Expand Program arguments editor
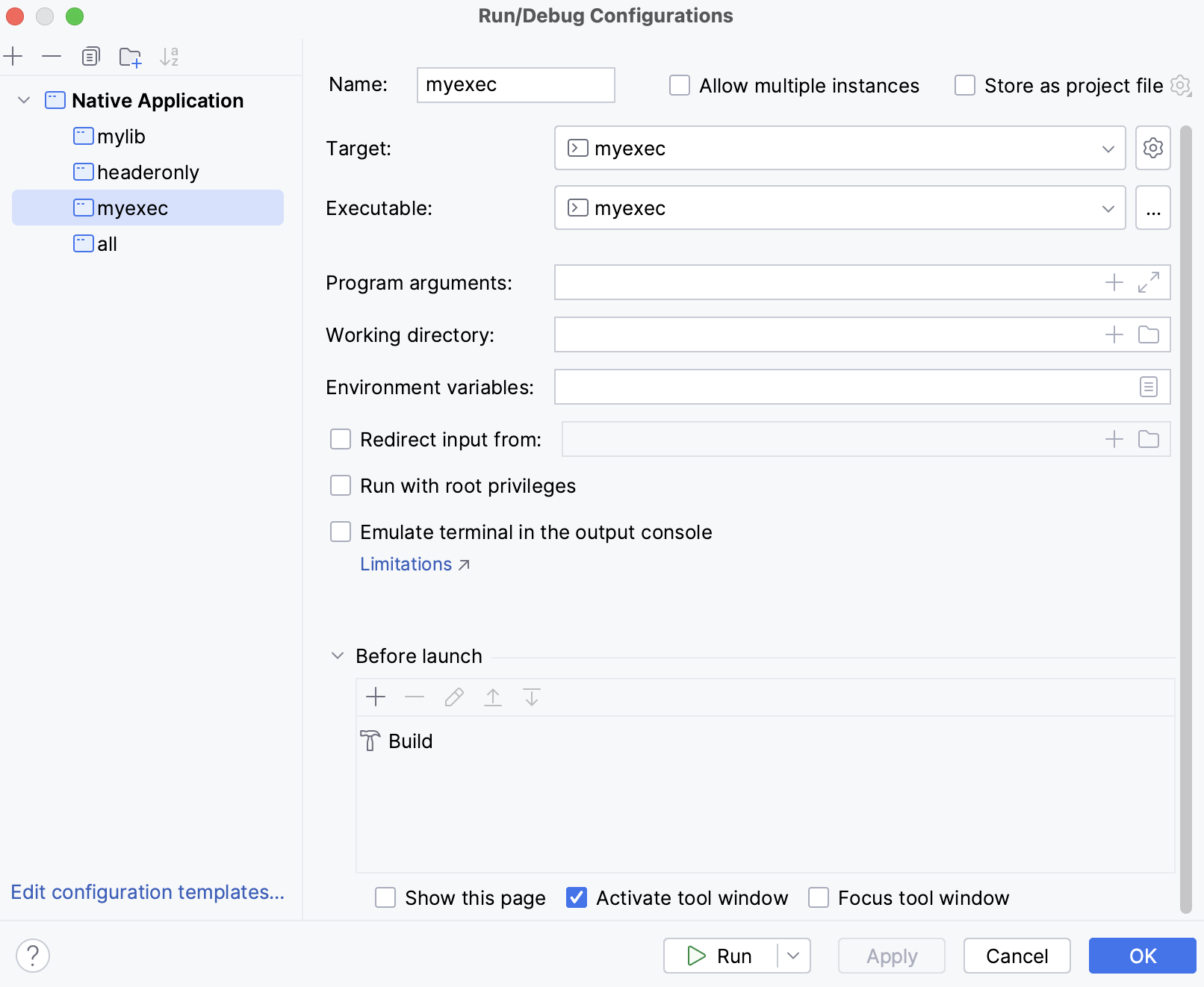The width and height of the screenshot is (1204, 987). (x=1148, y=282)
